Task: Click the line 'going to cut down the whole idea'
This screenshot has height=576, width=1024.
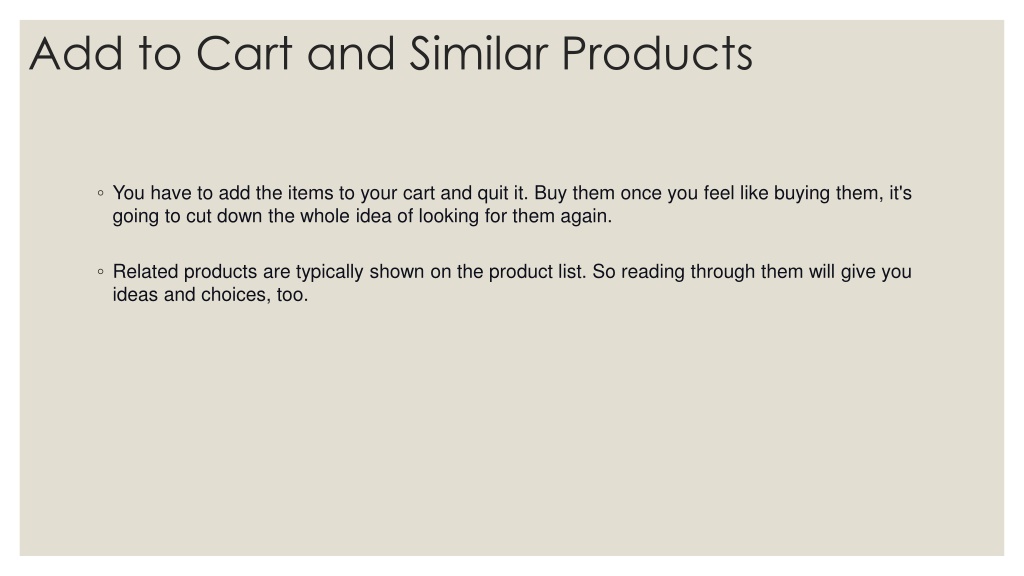Action: (362, 216)
